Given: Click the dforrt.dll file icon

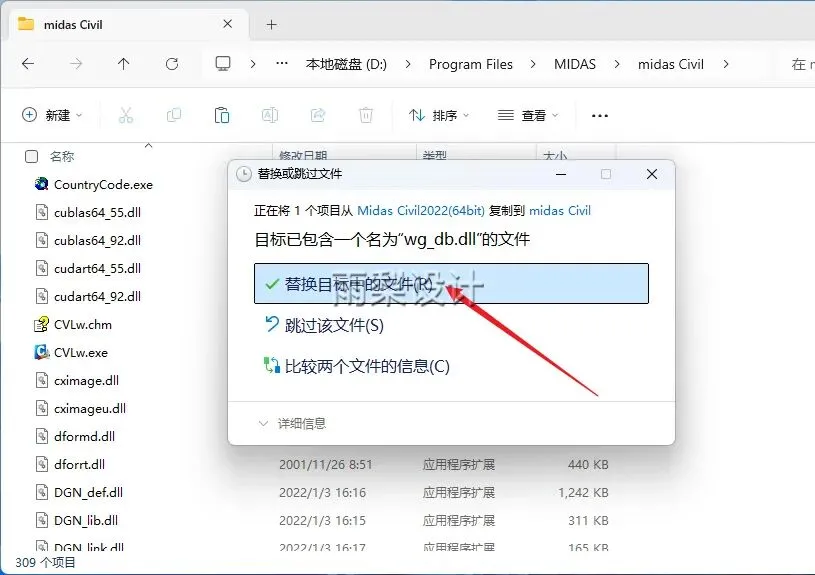Looking at the screenshot, I should click(x=42, y=464).
